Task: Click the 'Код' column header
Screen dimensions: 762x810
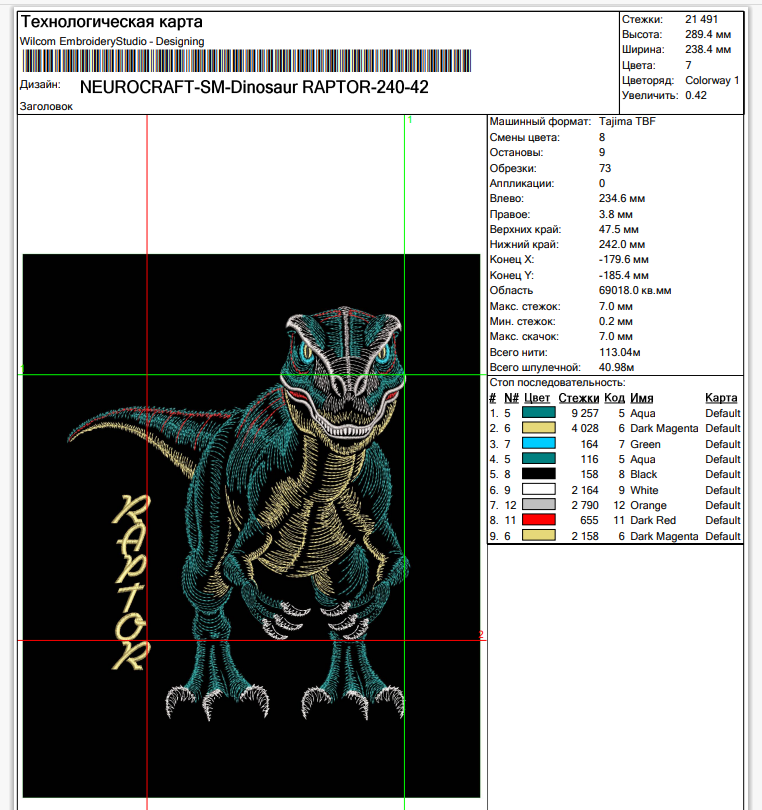Action: coord(615,398)
